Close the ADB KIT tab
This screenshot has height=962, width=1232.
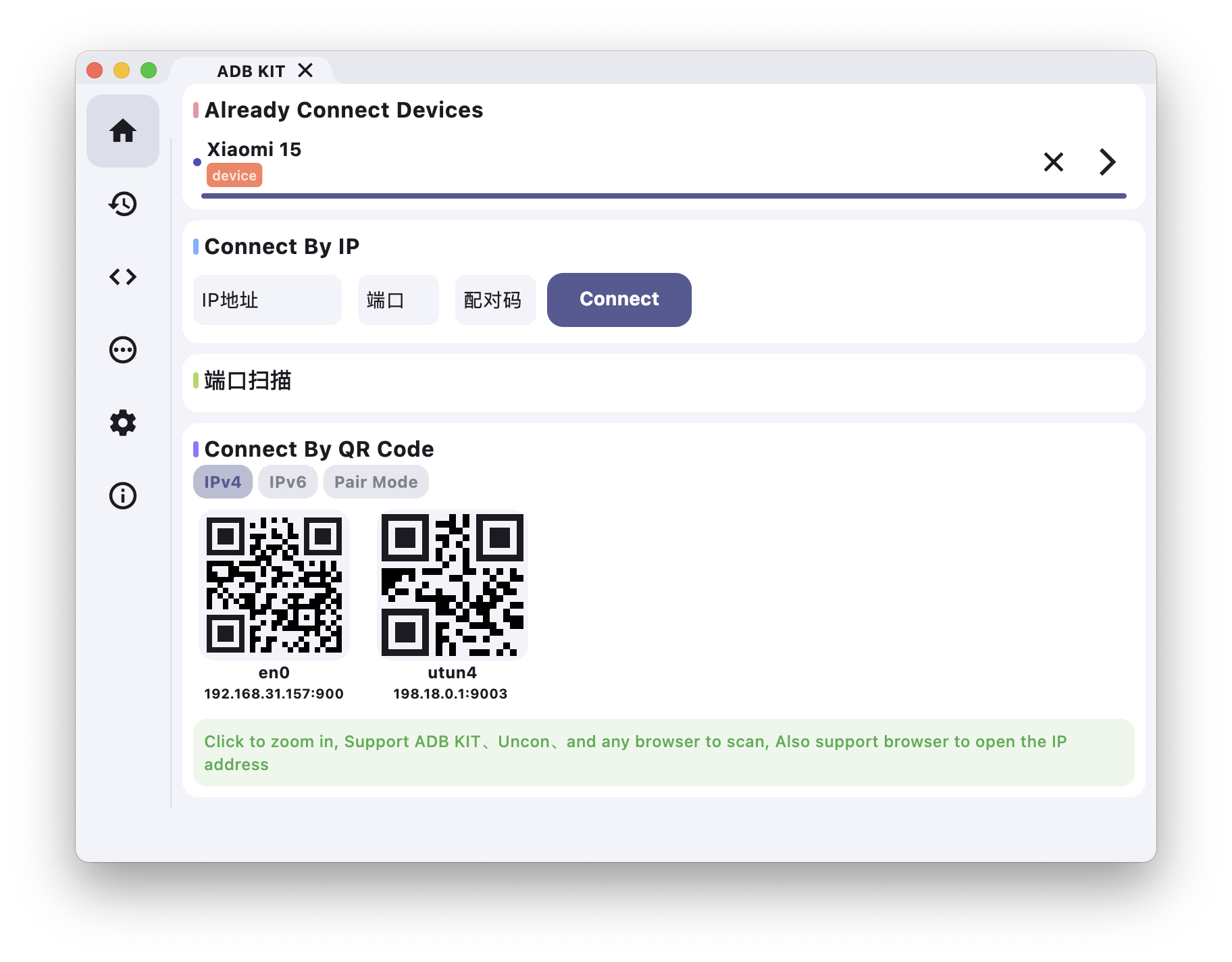click(x=305, y=70)
